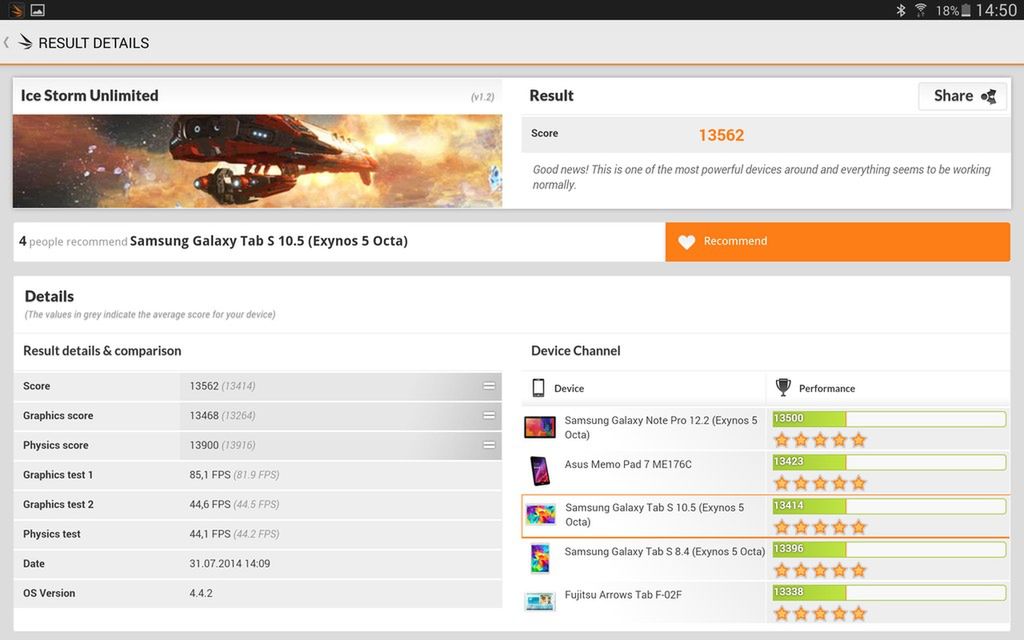Click the Device Channel heading
Screen dimensions: 1024x640
(575, 351)
